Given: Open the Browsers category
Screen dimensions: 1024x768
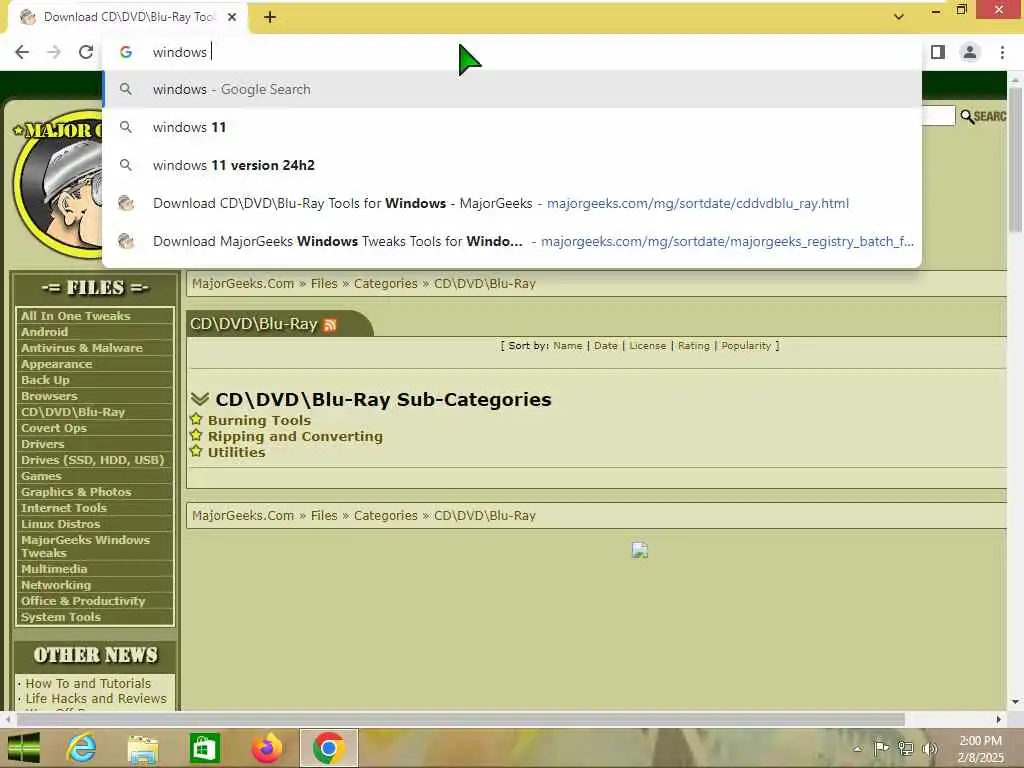Looking at the screenshot, I should click(49, 396).
